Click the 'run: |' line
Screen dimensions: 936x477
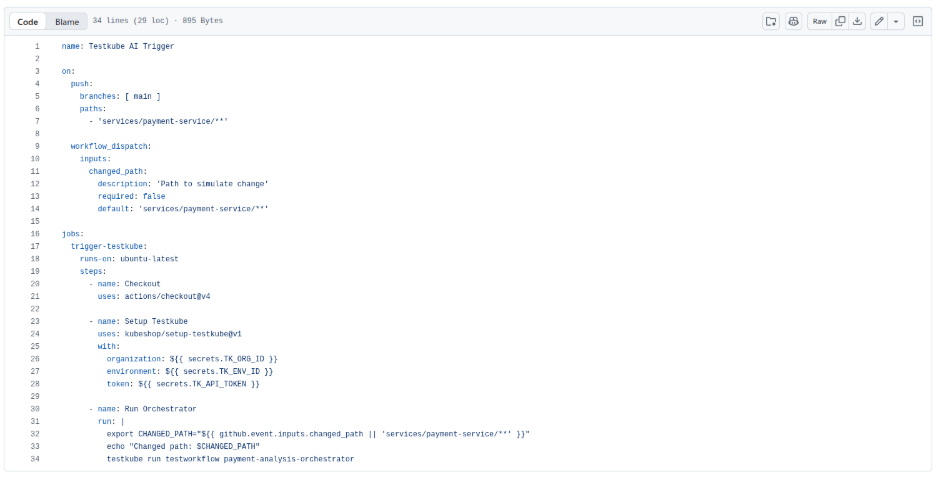(x=111, y=421)
